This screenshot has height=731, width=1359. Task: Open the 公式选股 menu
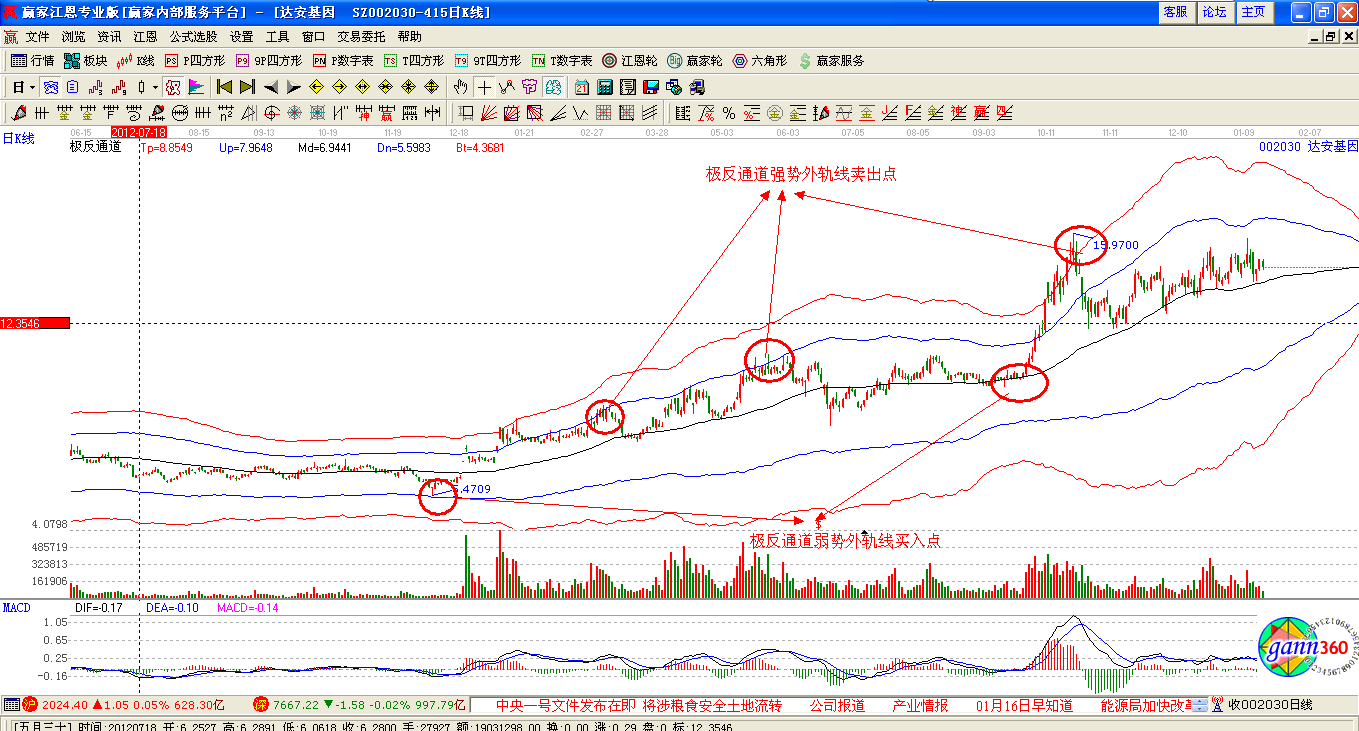coord(193,37)
